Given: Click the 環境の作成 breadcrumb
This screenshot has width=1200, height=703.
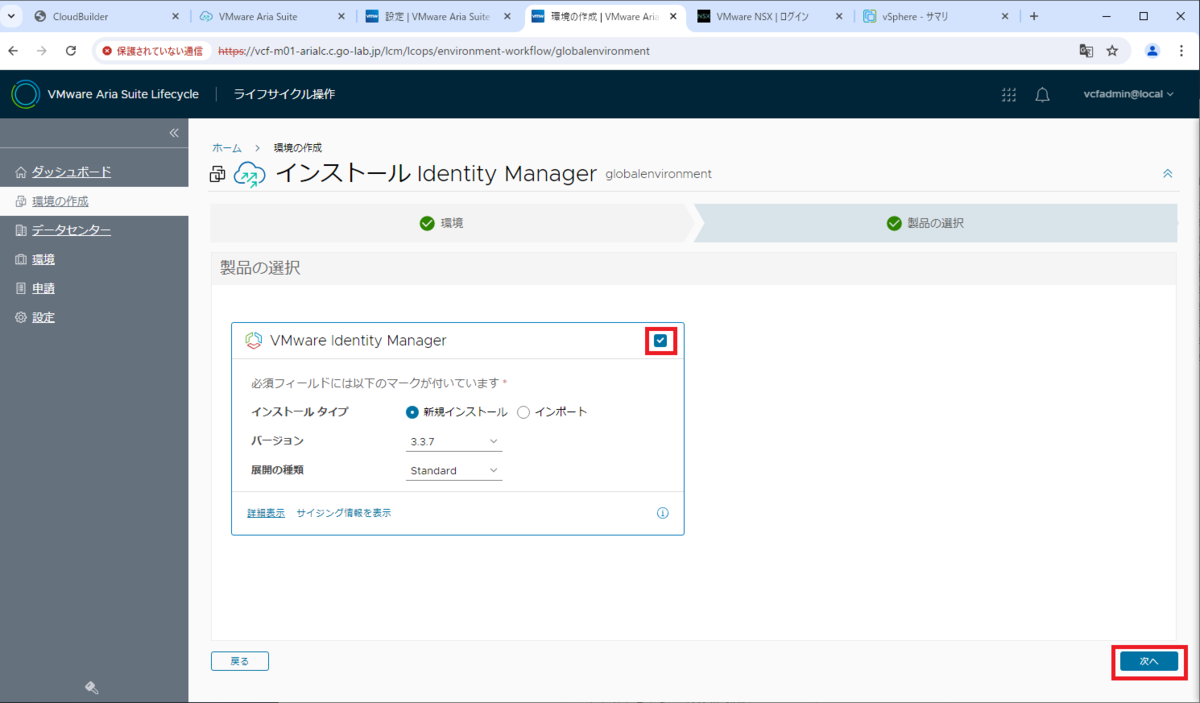Looking at the screenshot, I should [298, 147].
